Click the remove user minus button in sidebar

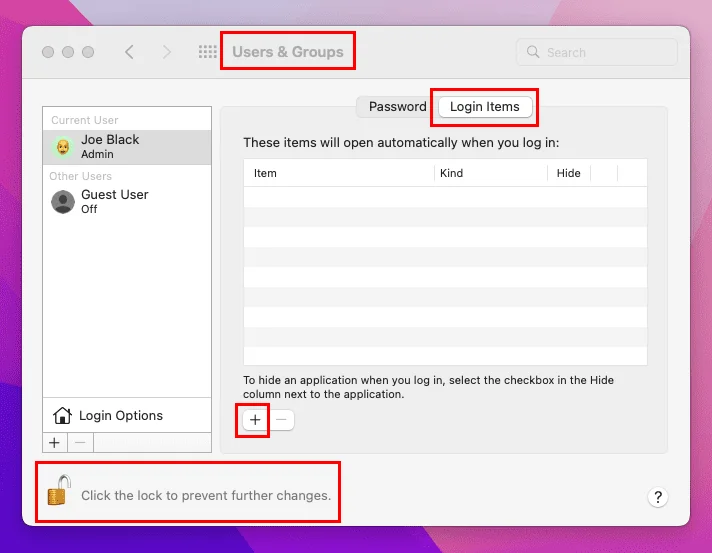80,442
